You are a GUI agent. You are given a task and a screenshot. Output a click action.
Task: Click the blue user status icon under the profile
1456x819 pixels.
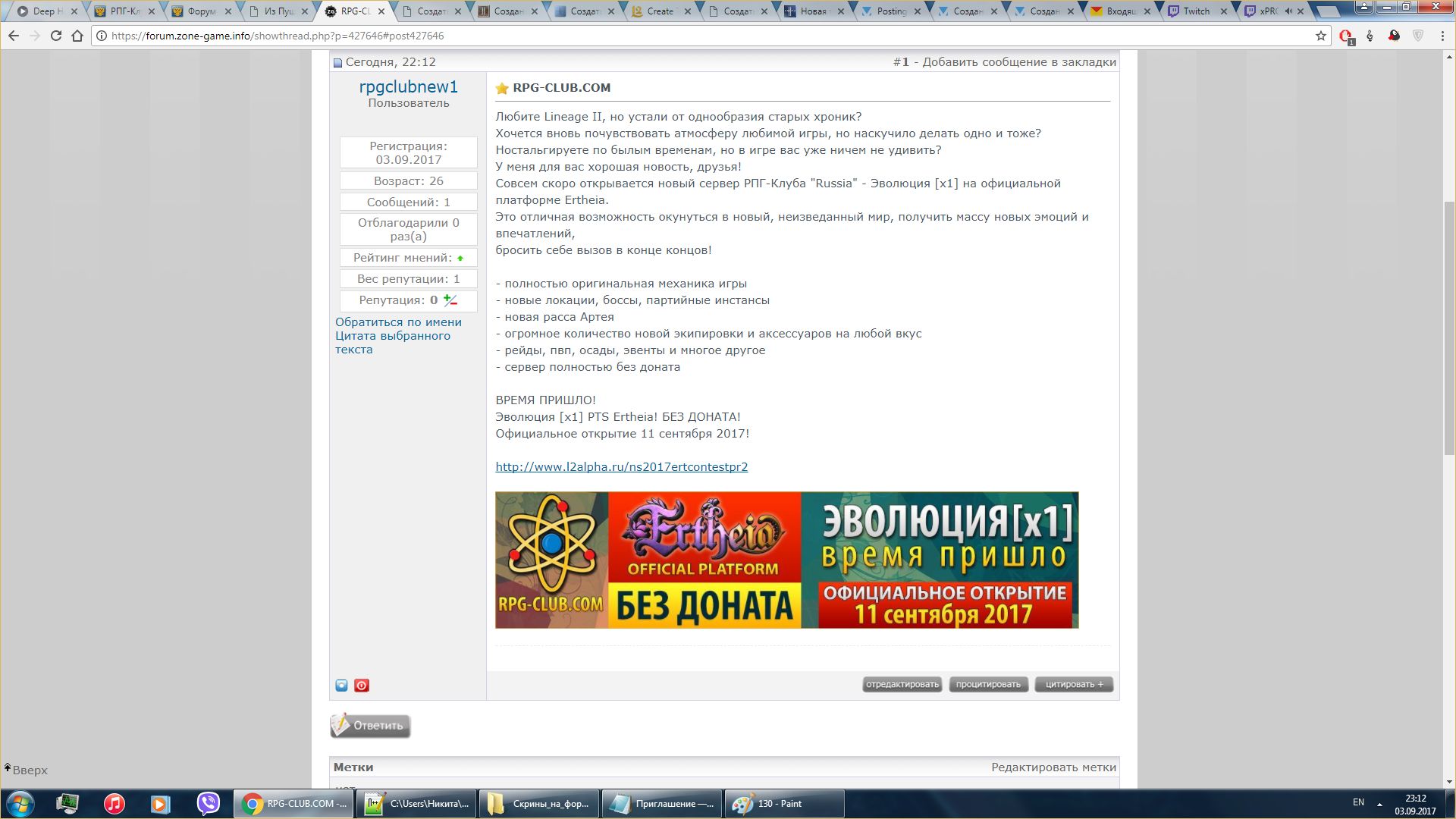pyautogui.click(x=342, y=686)
